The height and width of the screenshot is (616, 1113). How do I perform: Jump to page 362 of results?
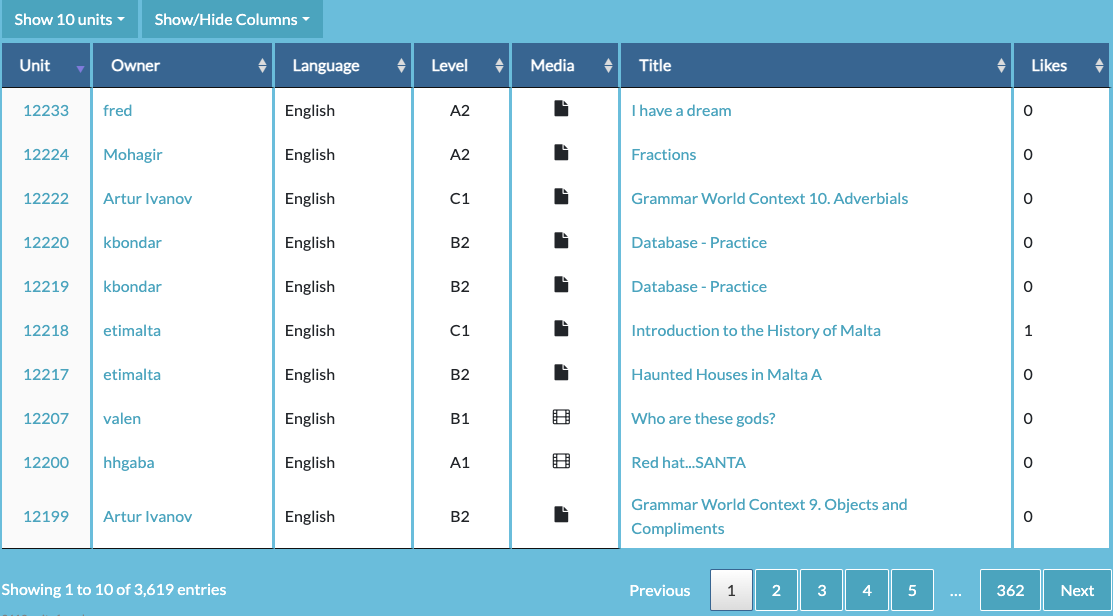pyautogui.click(x=1010, y=590)
